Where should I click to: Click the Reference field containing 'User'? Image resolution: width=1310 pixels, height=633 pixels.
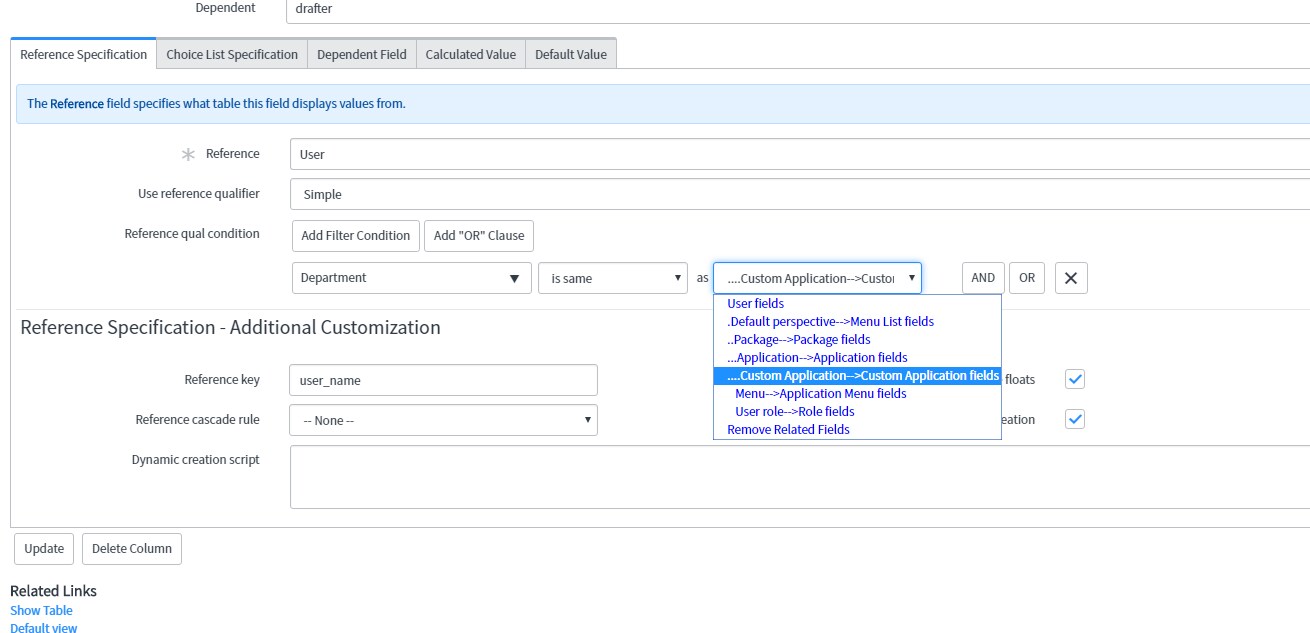(799, 154)
